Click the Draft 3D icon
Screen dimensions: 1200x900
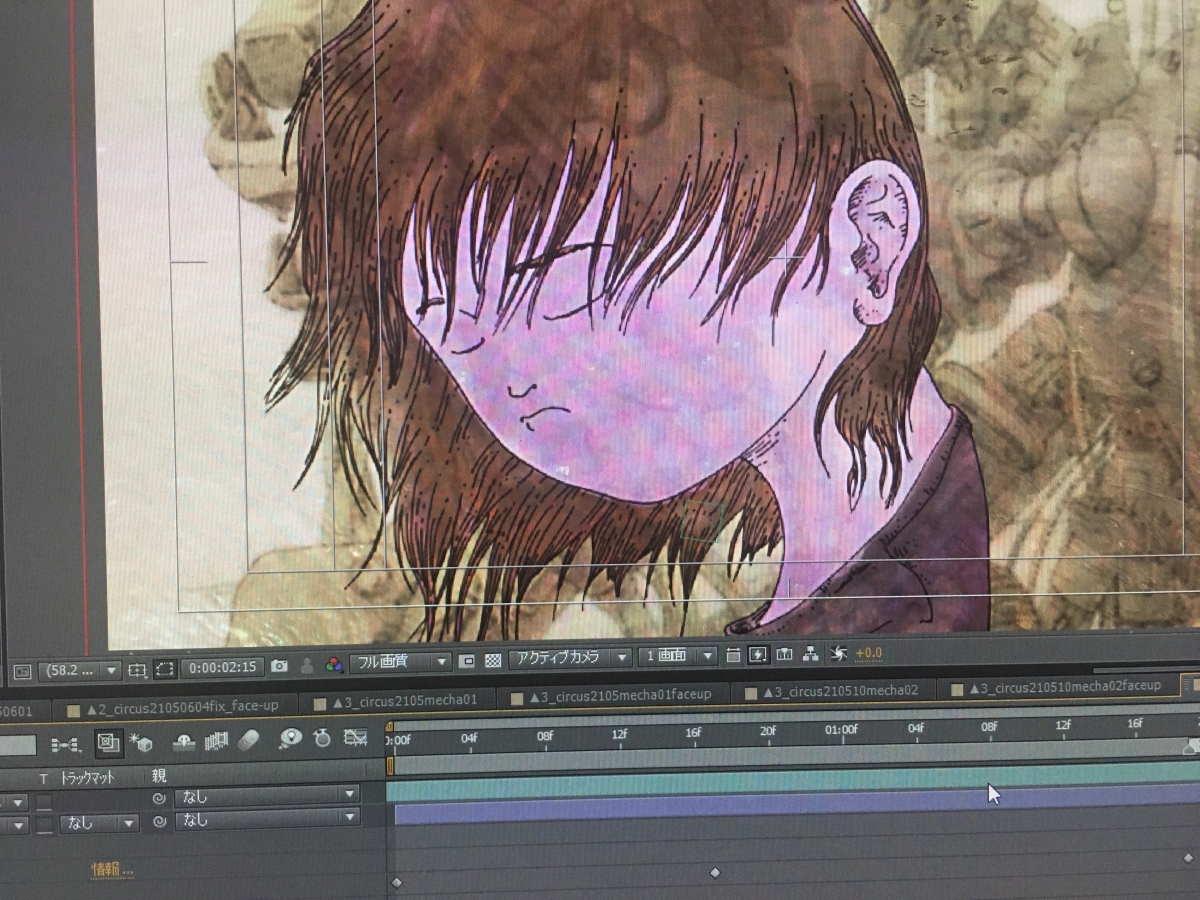click(140, 742)
